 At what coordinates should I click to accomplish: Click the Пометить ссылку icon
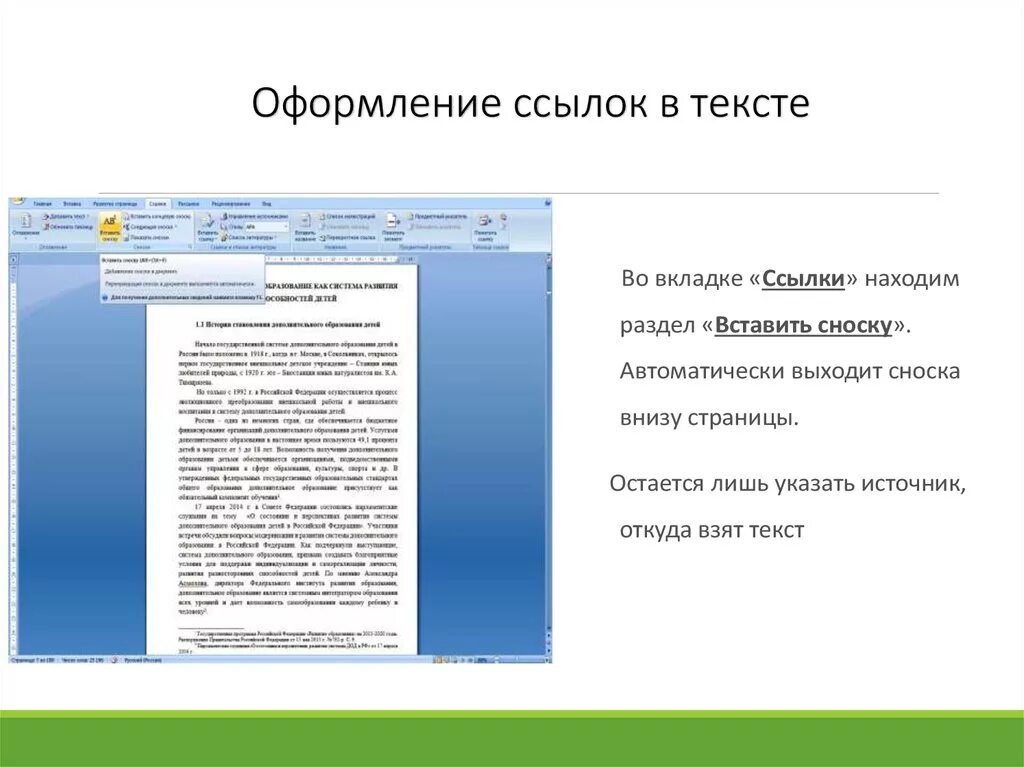(485, 227)
